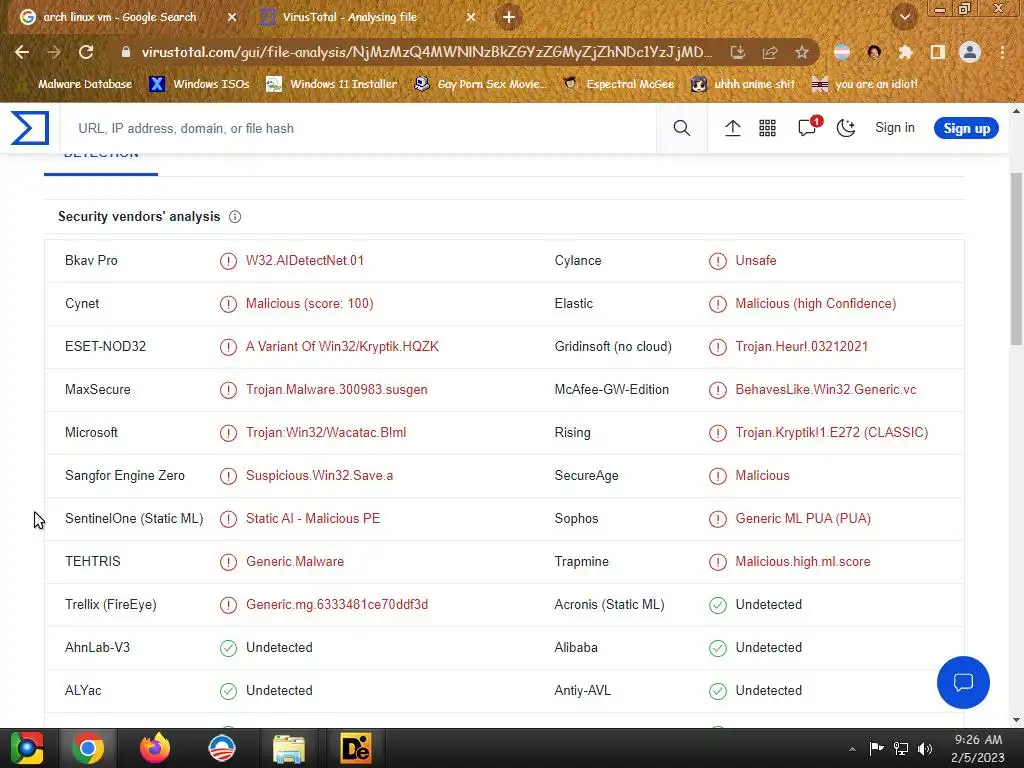Open Windows 11 Installer bookmark

[x=332, y=84]
